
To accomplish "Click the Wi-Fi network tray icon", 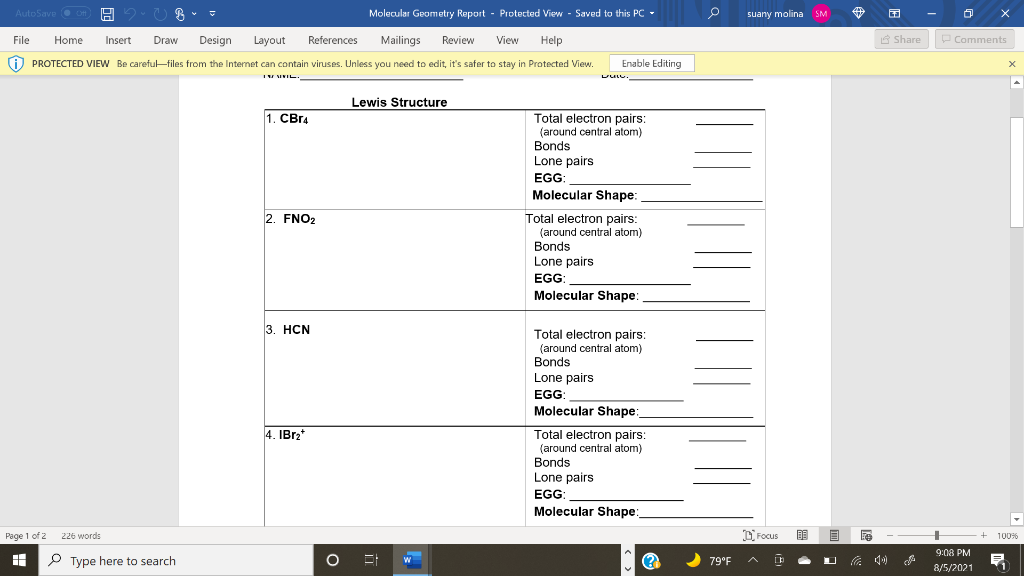I will click(856, 560).
